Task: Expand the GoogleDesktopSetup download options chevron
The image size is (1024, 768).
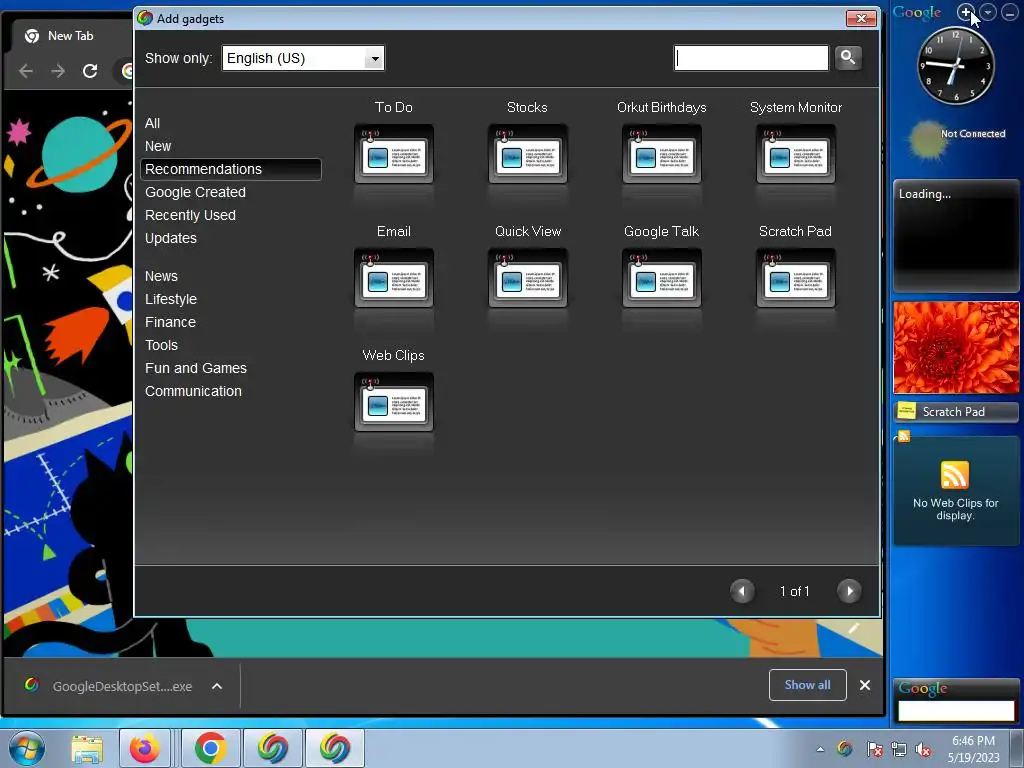Action: (x=217, y=686)
